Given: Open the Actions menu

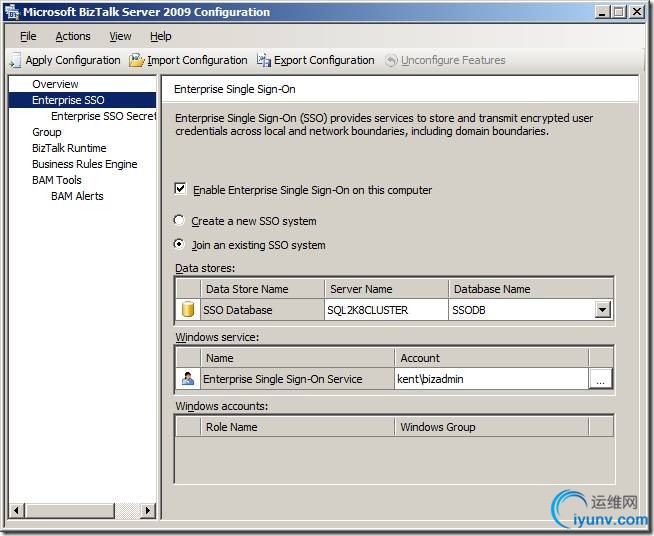Looking at the screenshot, I should click(73, 36).
